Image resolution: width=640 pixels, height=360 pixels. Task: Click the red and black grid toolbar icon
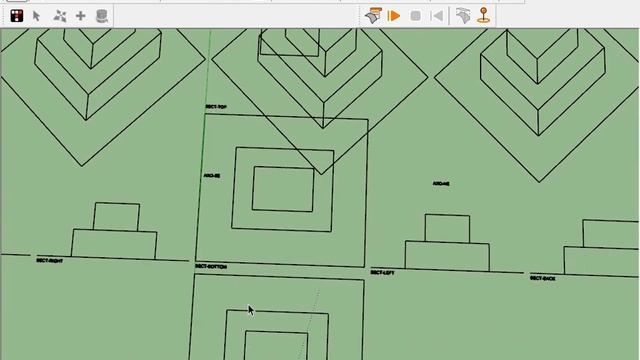[17, 16]
